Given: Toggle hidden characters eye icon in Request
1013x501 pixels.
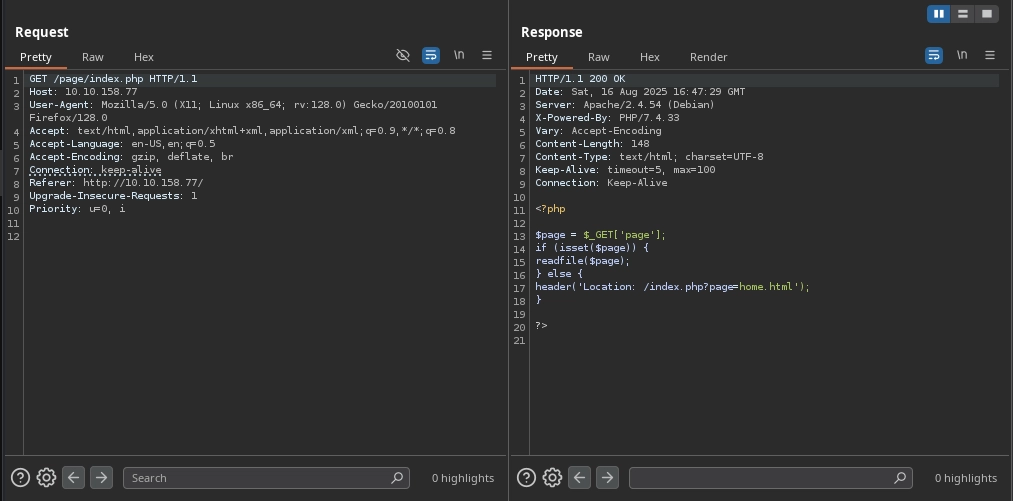Looking at the screenshot, I should [x=403, y=56].
